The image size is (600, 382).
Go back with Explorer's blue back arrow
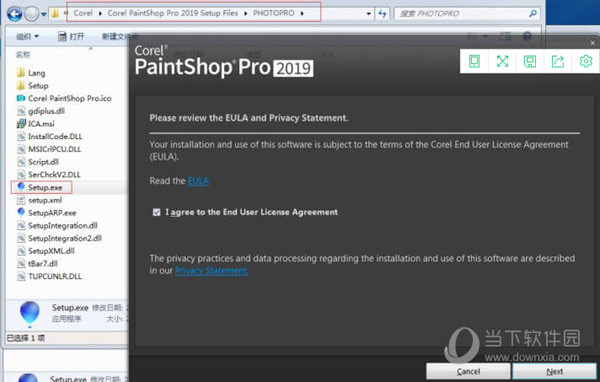pyautogui.click(x=15, y=14)
